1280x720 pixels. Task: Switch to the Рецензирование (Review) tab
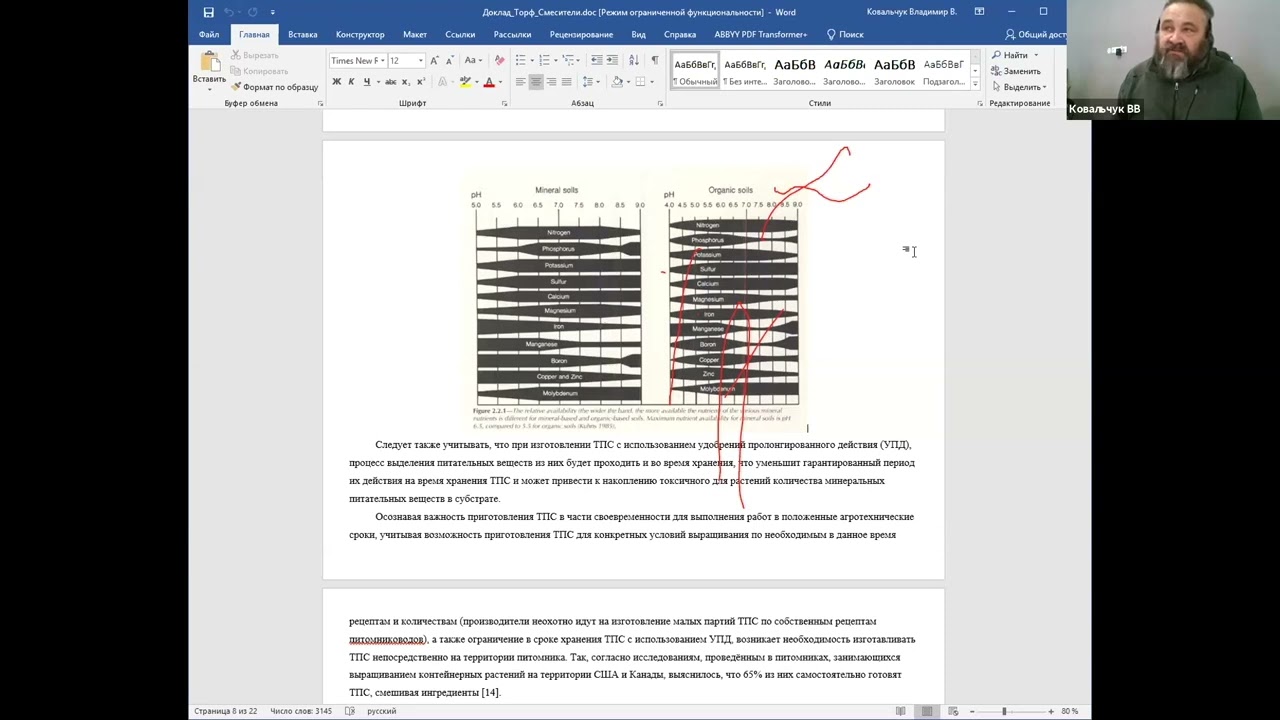click(x=581, y=34)
